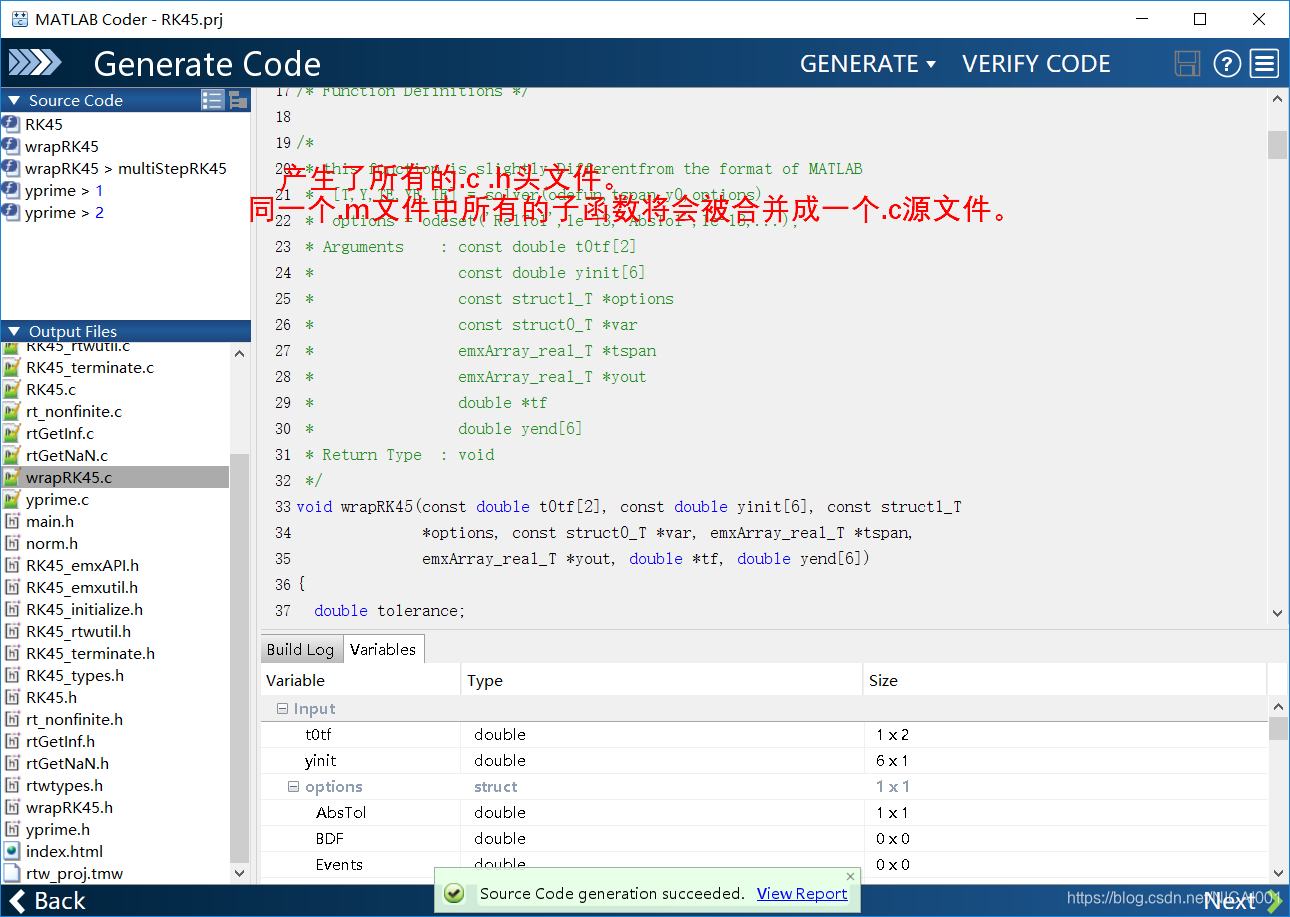Click the Variable column header

point(361,681)
